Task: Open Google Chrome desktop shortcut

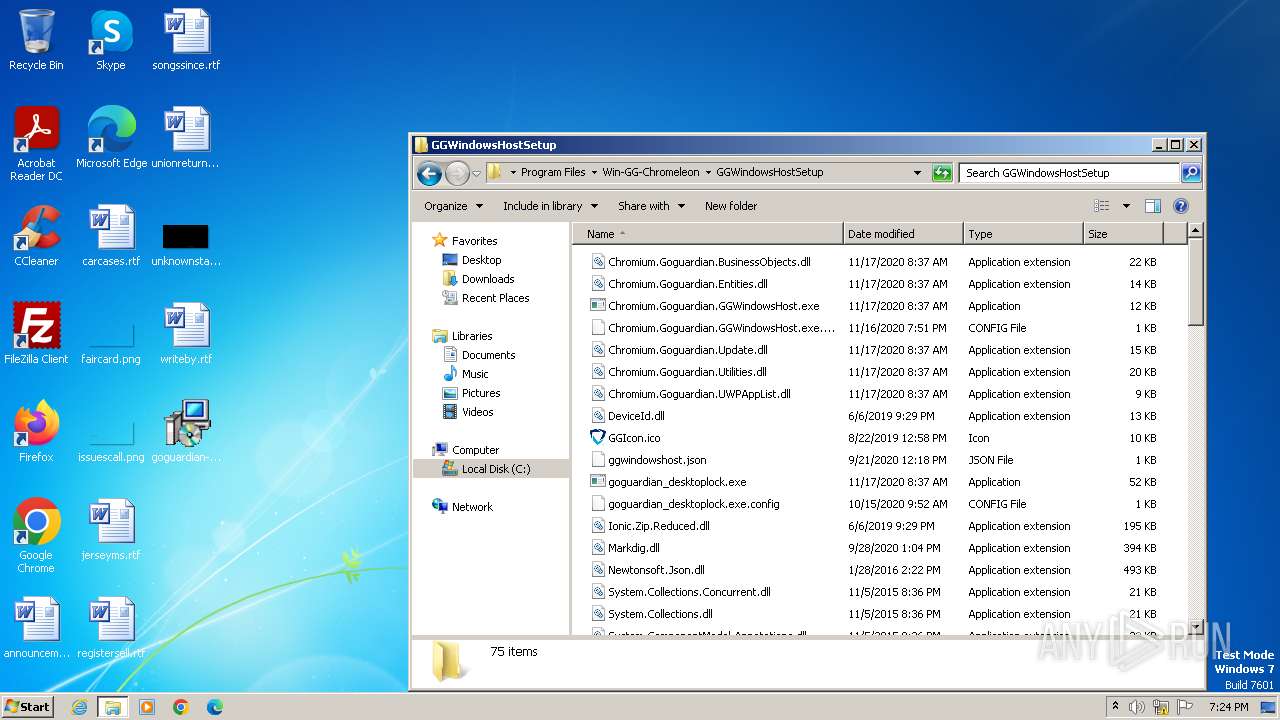Action: pyautogui.click(x=36, y=536)
